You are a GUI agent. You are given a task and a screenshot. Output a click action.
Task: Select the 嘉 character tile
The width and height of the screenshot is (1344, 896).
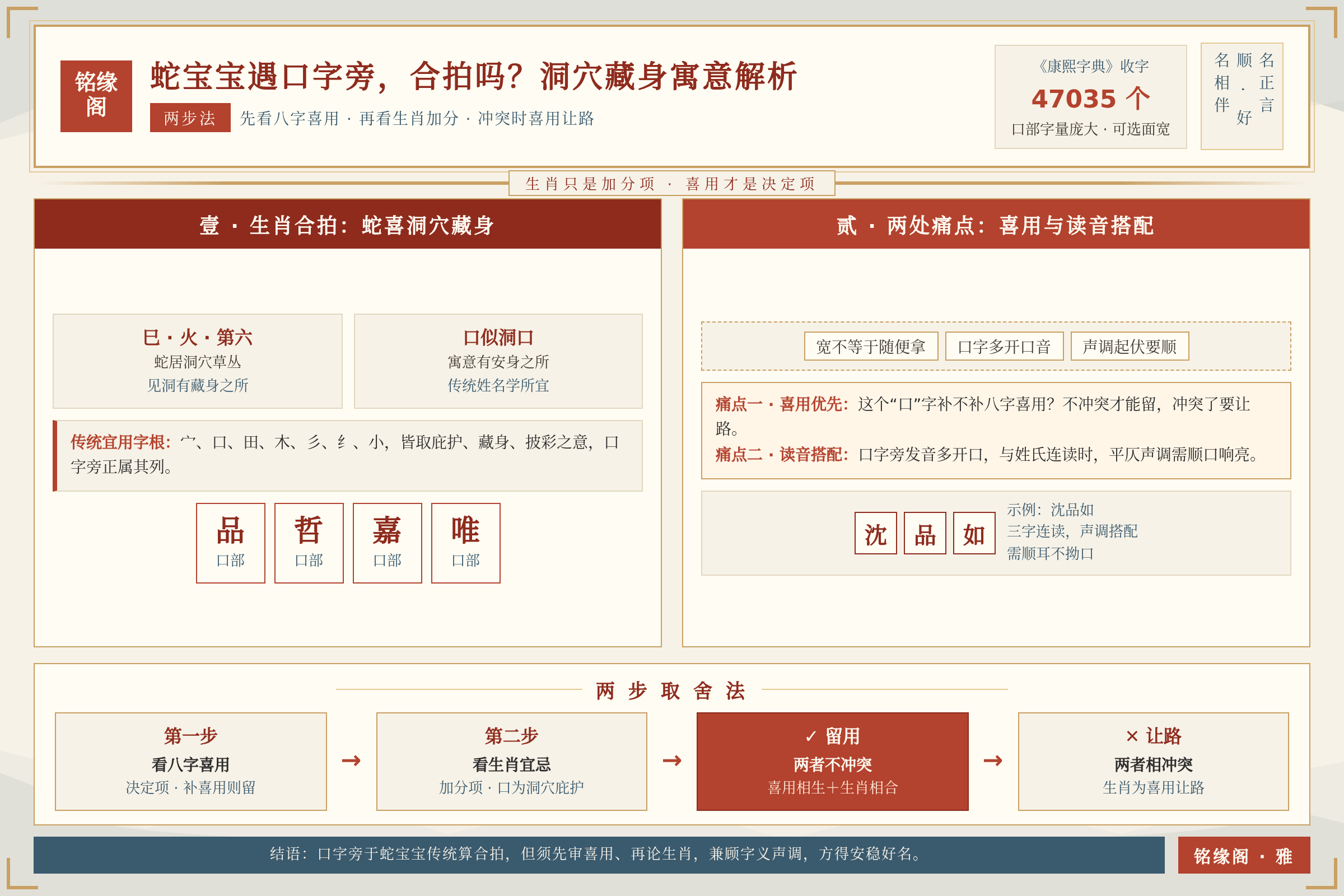pyautogui.click(x=388, y=543)
